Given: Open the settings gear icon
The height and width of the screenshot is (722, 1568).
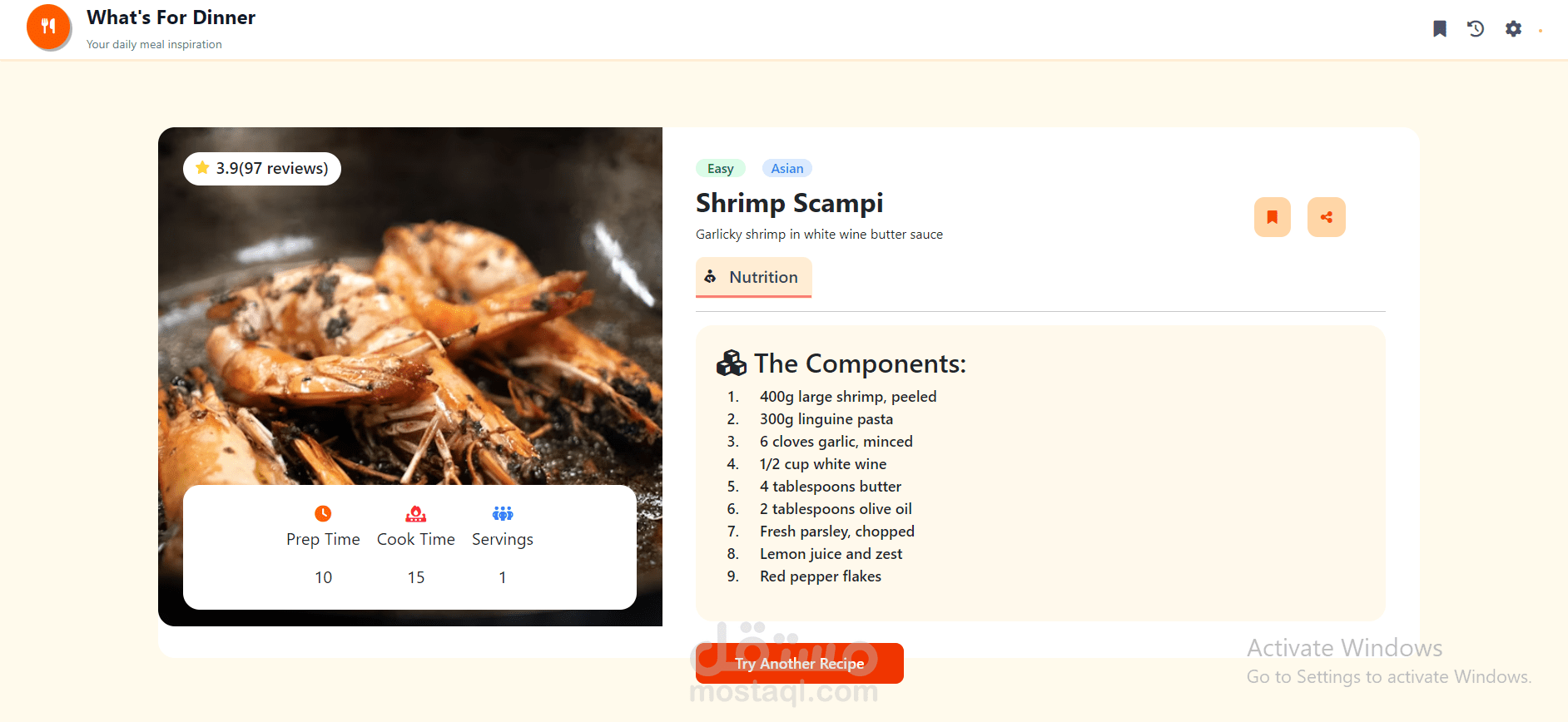Looking at the screenshot, I should tap(1513, 28).
